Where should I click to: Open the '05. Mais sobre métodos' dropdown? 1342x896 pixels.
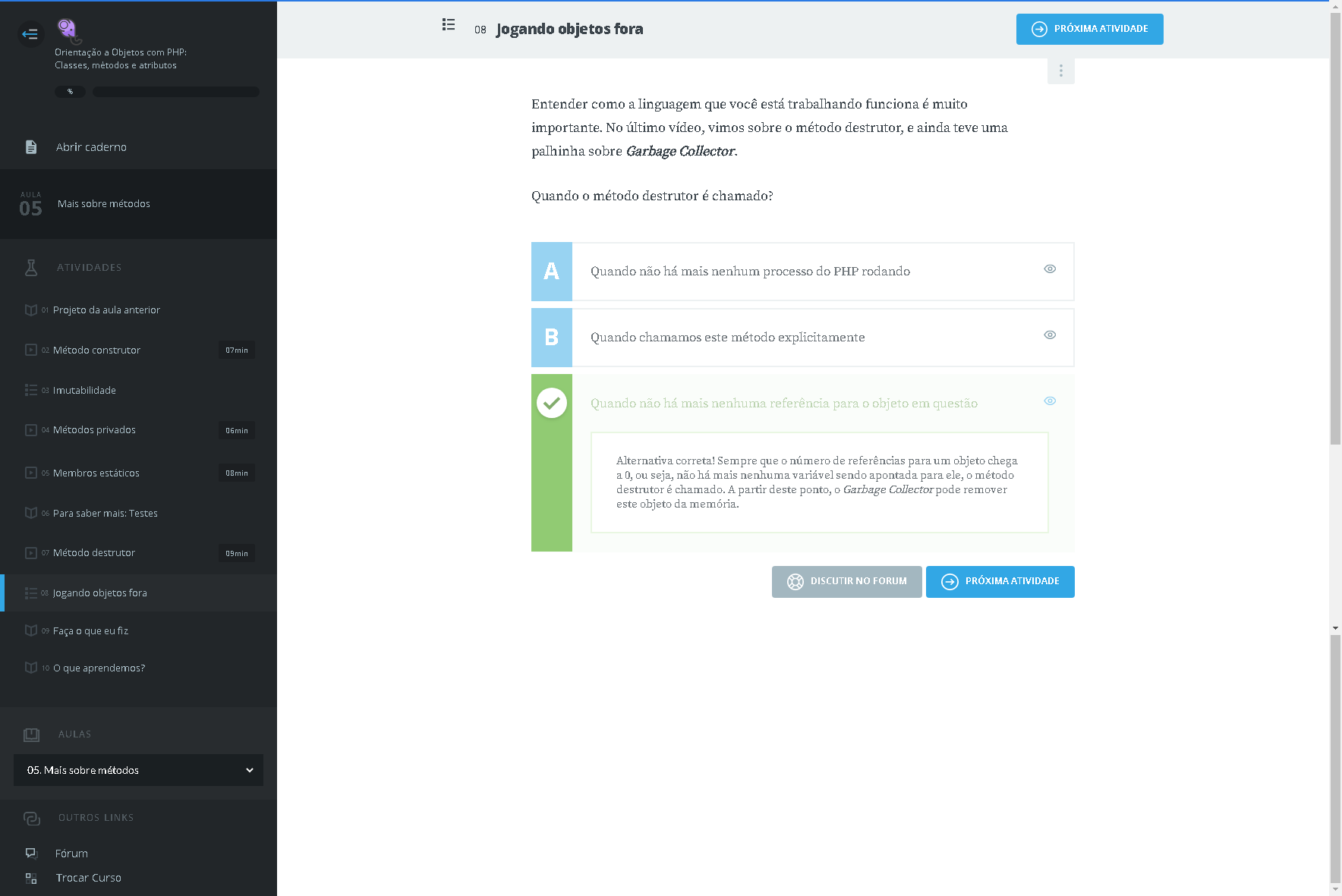click(x=138, y=770)
